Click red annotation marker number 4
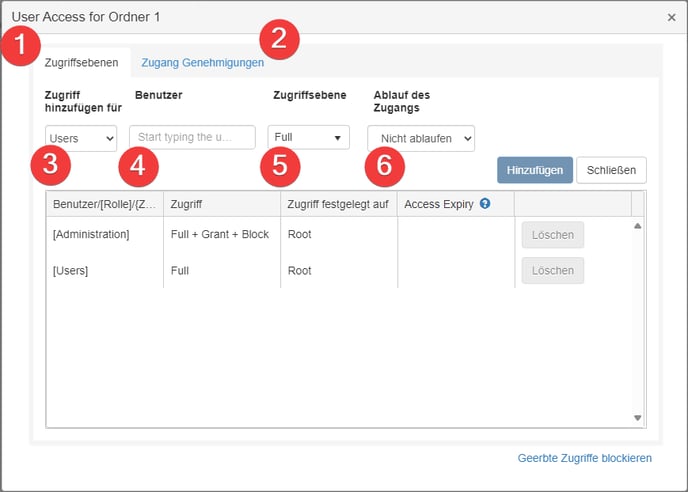688x492 pixels. [138, 167]
